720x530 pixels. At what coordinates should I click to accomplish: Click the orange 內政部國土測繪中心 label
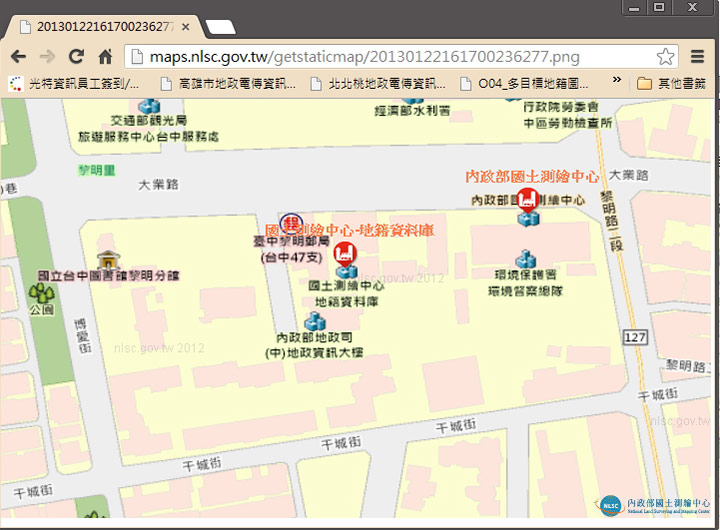point(532,177)
